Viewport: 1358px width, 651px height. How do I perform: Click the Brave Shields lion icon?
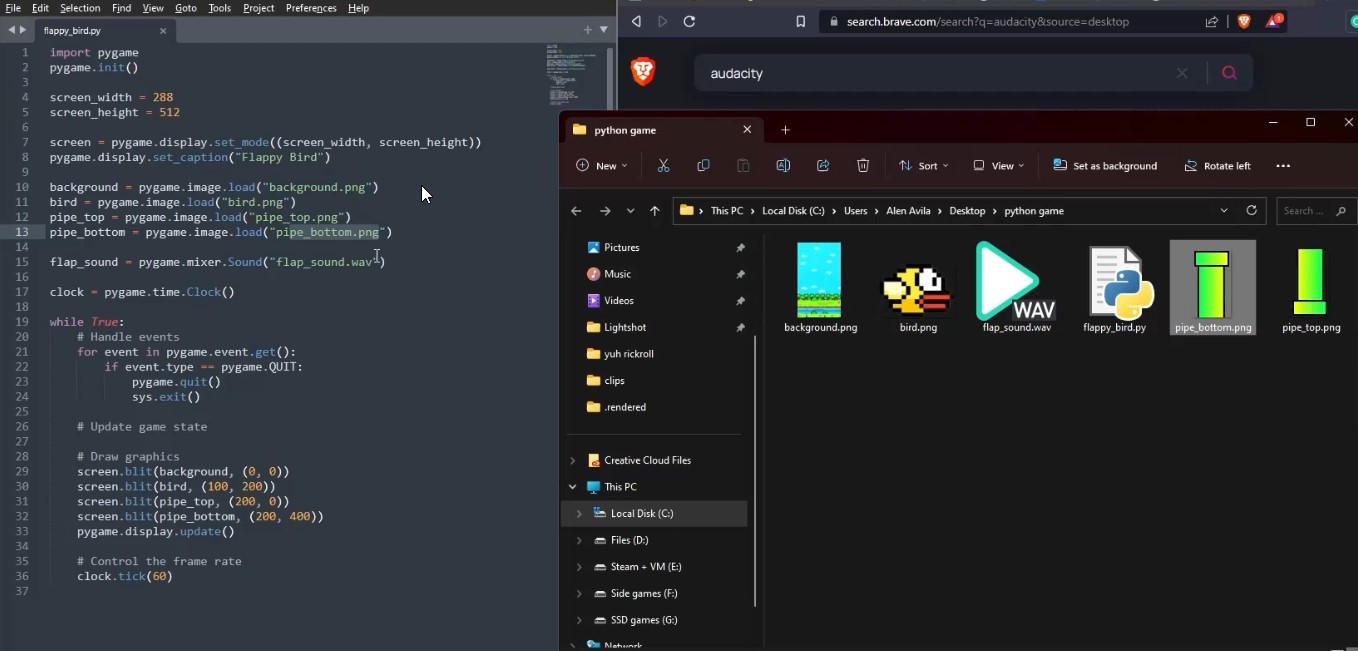pos(1244,21)
